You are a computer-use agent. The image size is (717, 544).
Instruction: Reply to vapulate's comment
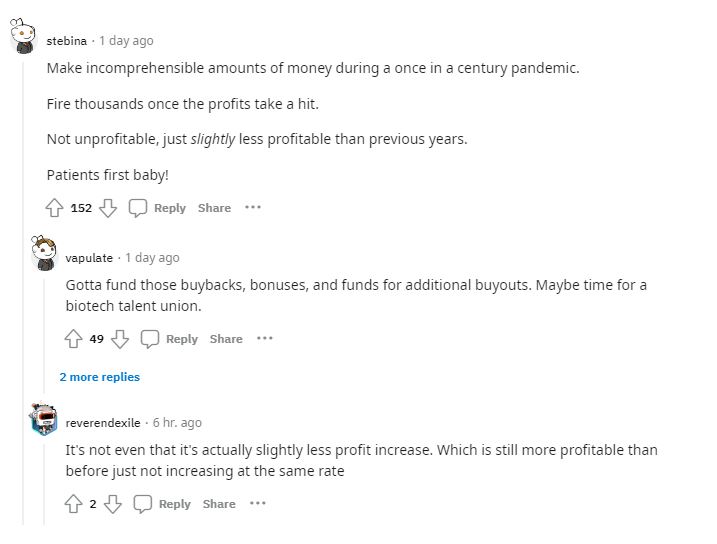pos(170,339)
